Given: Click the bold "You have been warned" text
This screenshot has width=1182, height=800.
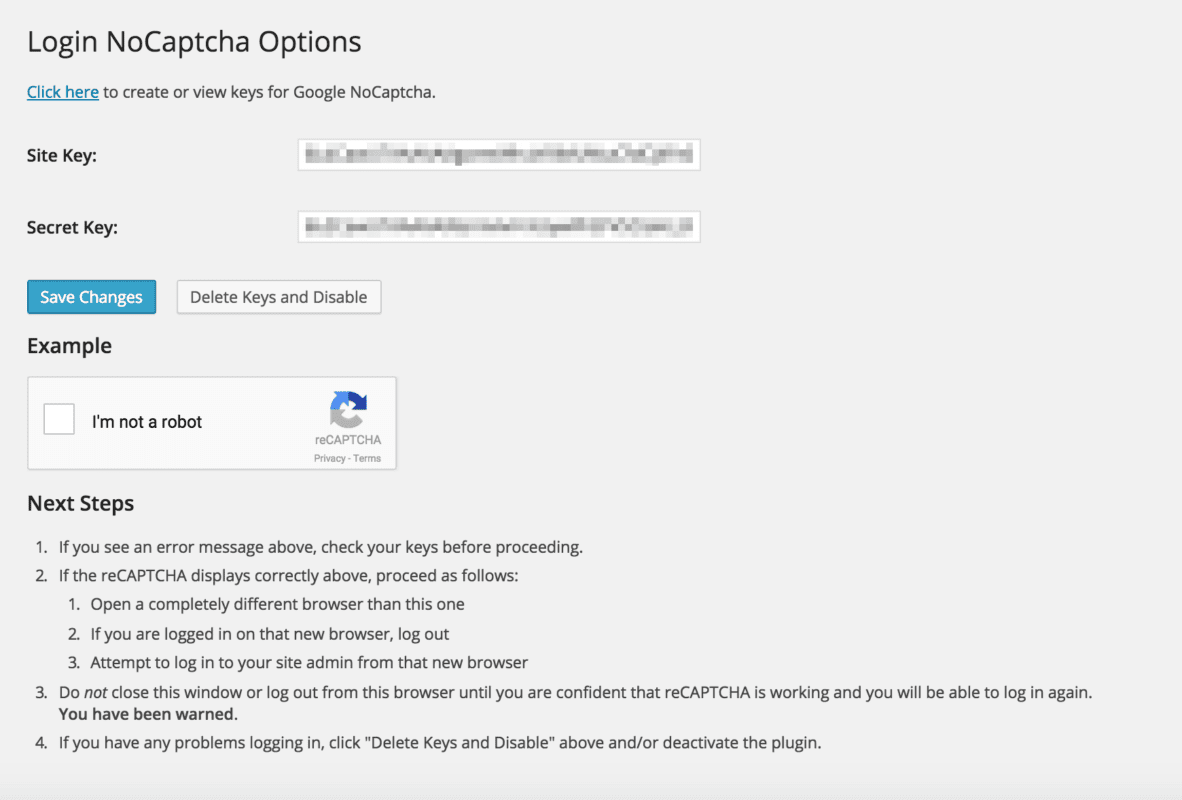Looking at the screenshot, I should click(148, 714).
